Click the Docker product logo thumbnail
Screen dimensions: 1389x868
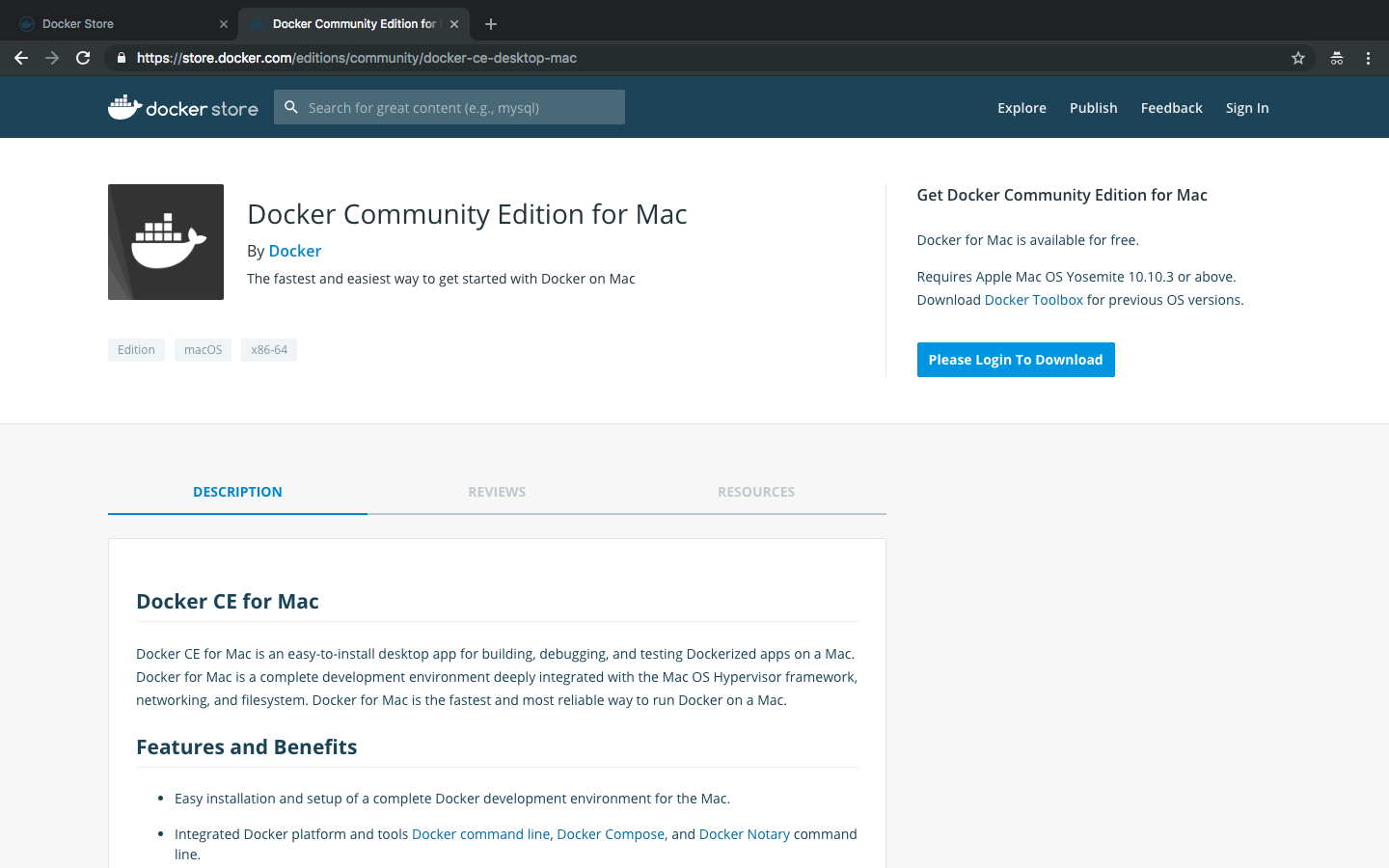pyautogui.click(x=166, y=242)
